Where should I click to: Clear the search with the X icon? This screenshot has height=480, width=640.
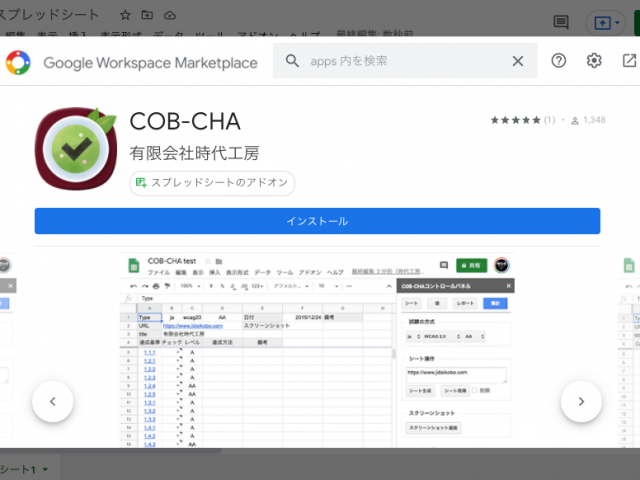click(518, 61)
